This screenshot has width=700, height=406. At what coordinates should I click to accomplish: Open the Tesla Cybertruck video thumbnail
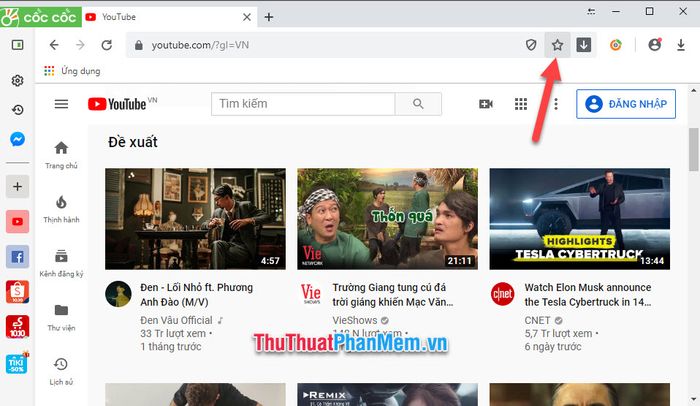(x=579, y=219)
